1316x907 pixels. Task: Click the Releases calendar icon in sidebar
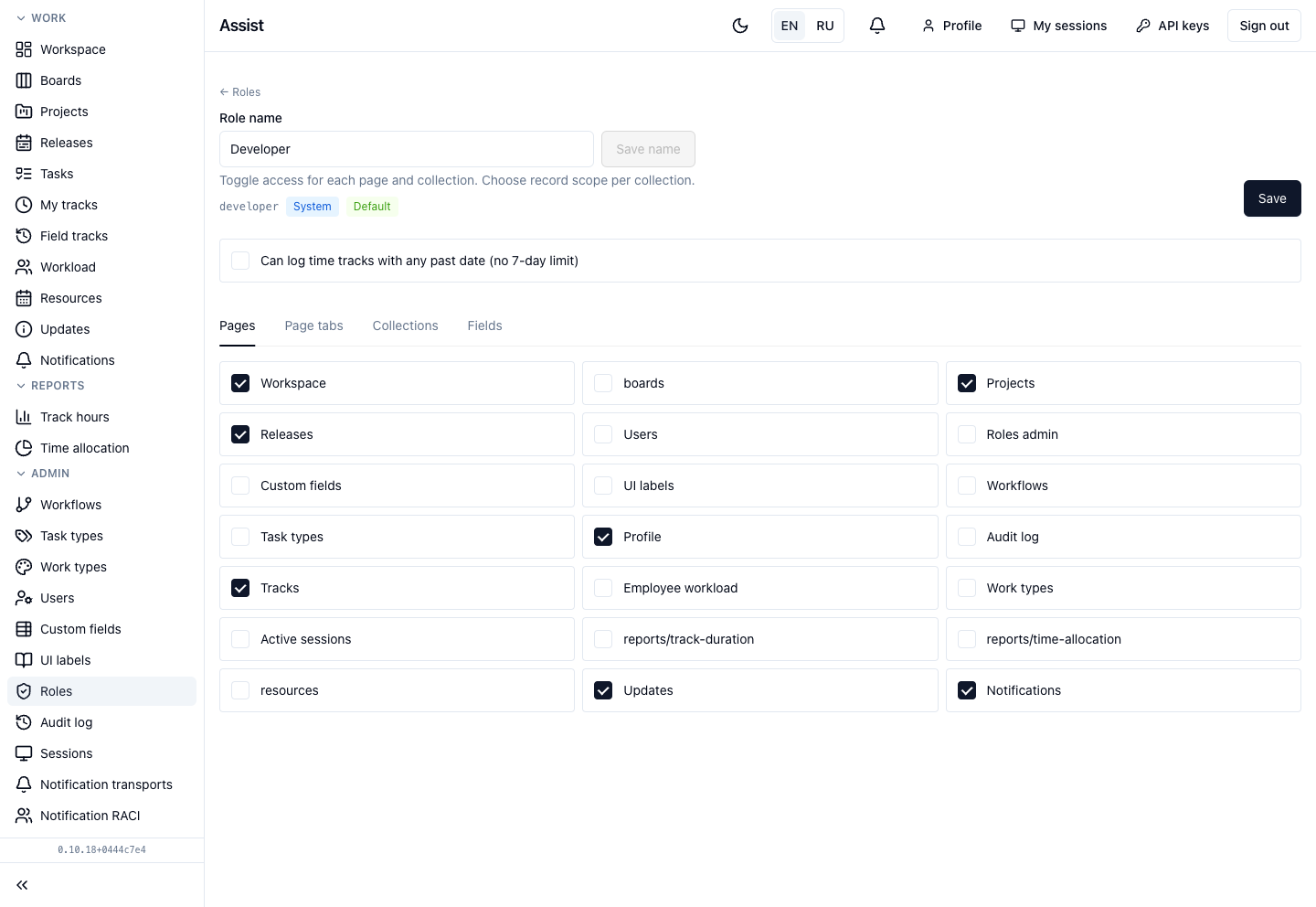(24, 143)
